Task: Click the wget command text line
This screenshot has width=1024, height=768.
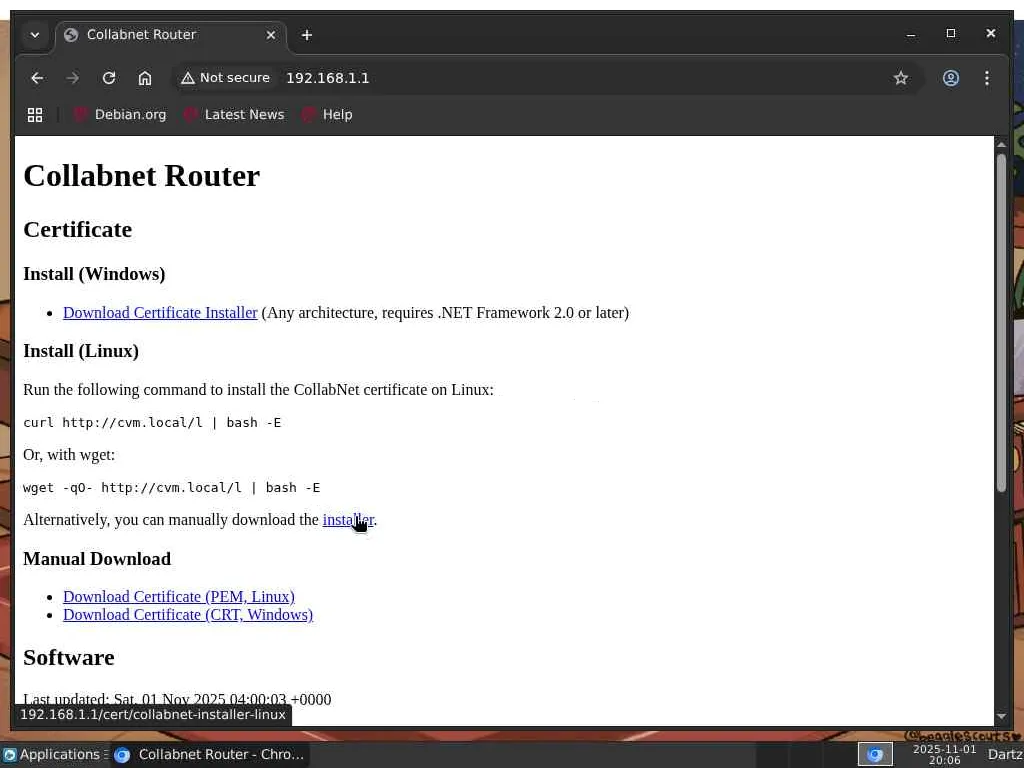Action: click(172, 488)
